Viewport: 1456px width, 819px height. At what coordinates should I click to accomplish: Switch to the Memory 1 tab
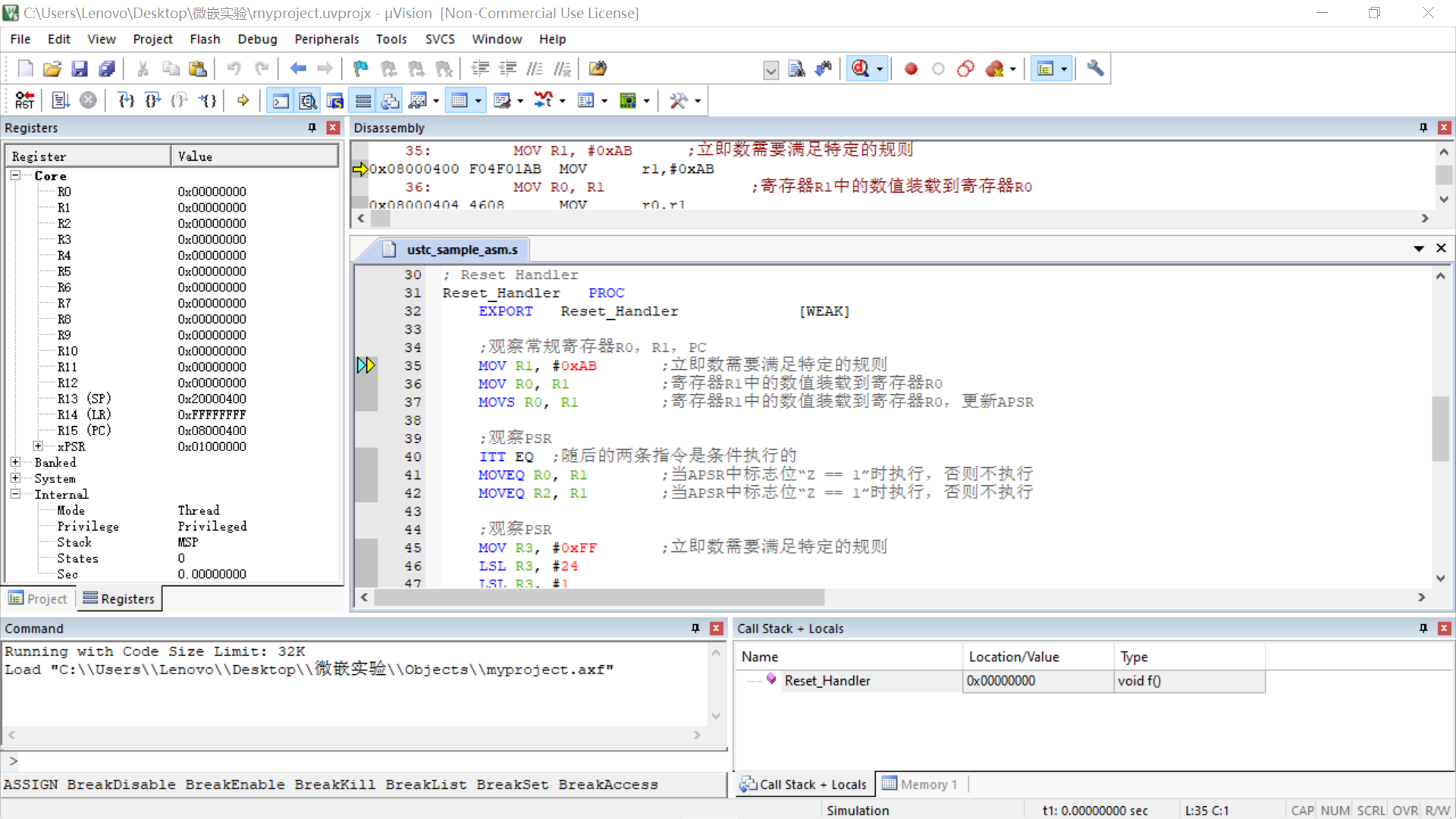click(921, 784)
